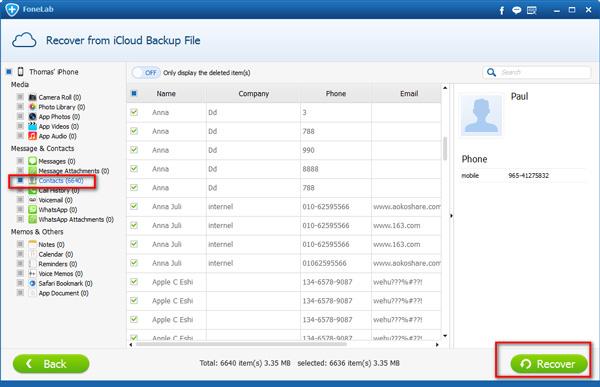Click the horizontal scrollbar right arrow
Screen dimensions: 600x387
click(x=437, y=344)
